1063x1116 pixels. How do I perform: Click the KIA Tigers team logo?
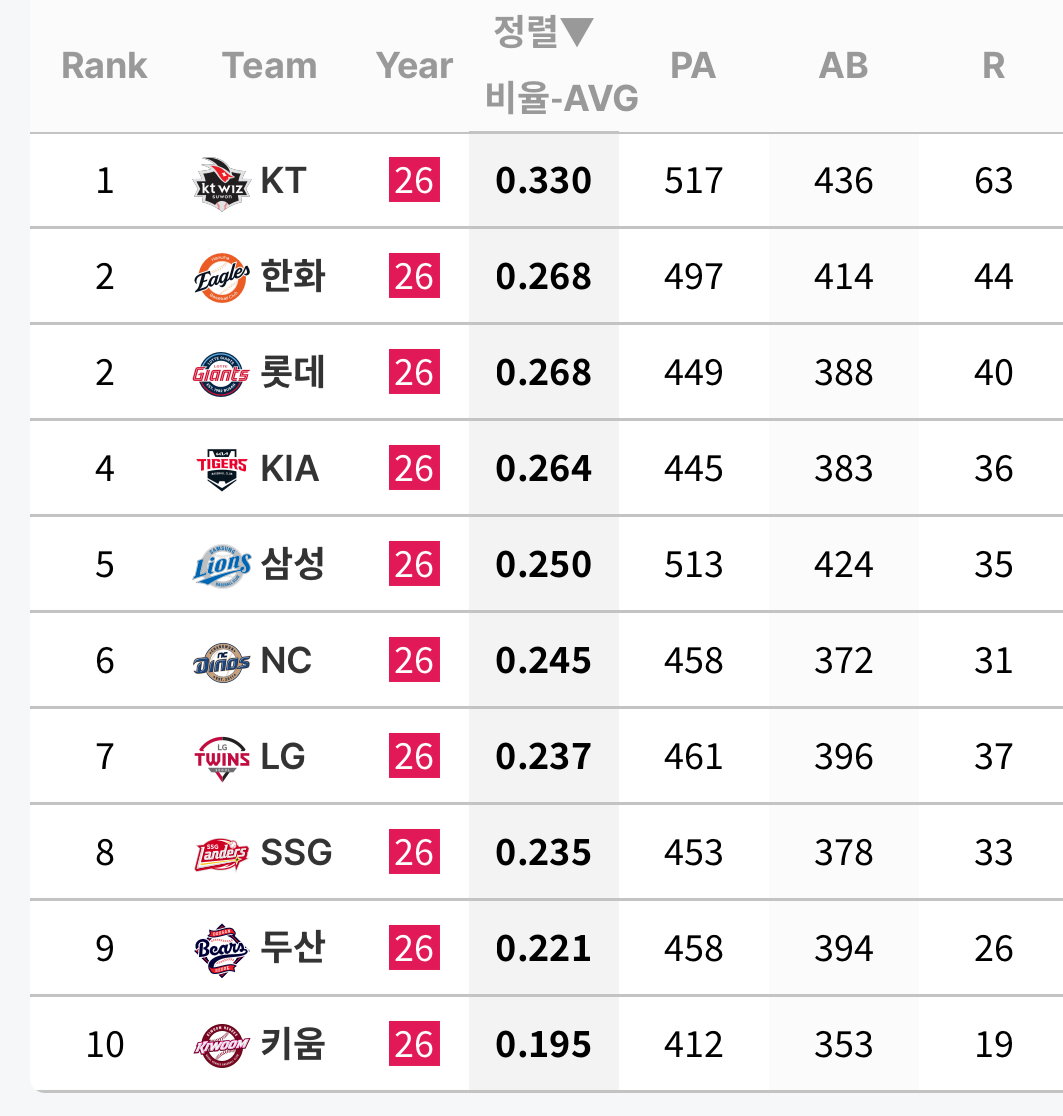[221, 469]
